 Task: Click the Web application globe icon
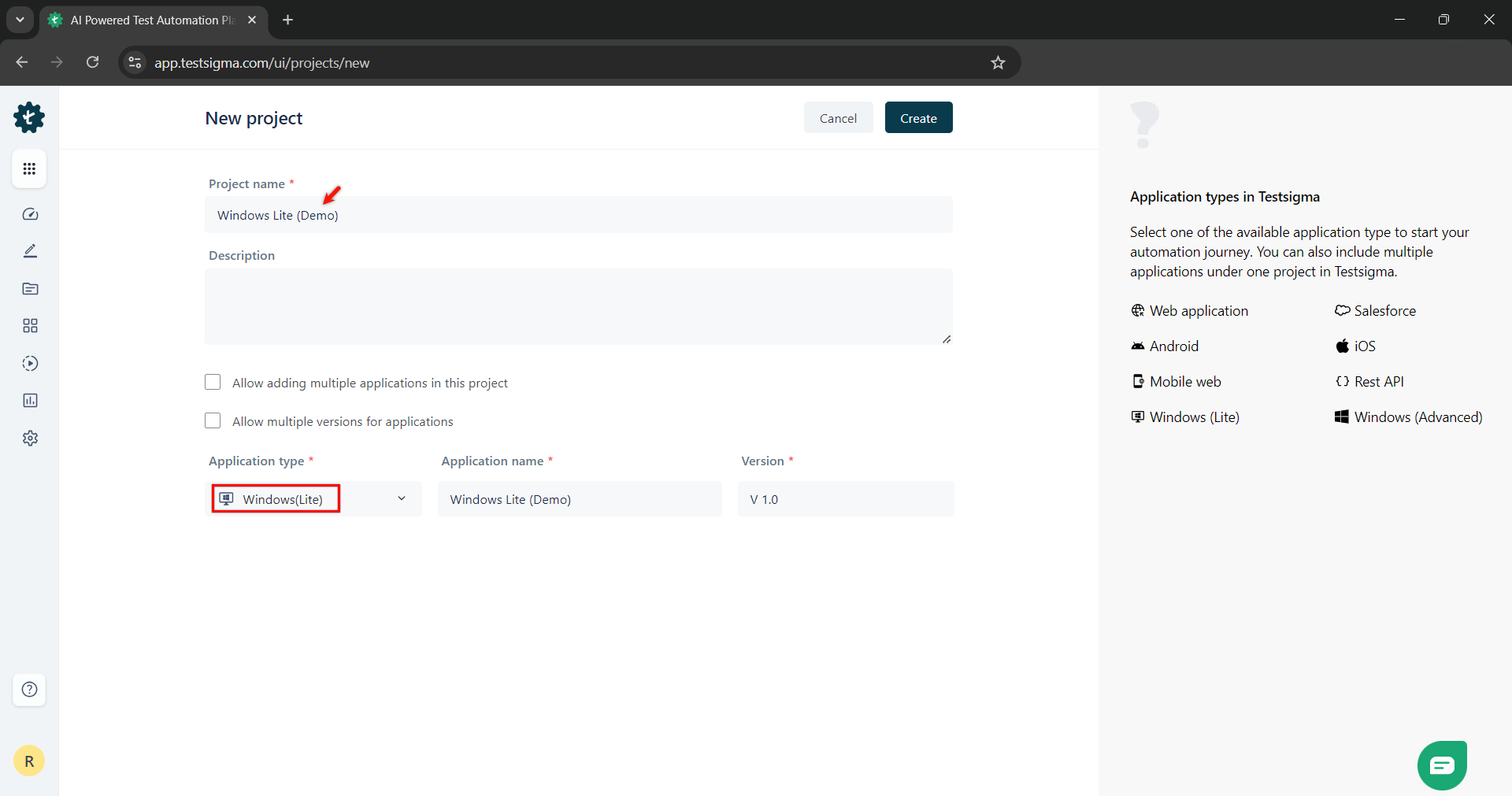1138,311
